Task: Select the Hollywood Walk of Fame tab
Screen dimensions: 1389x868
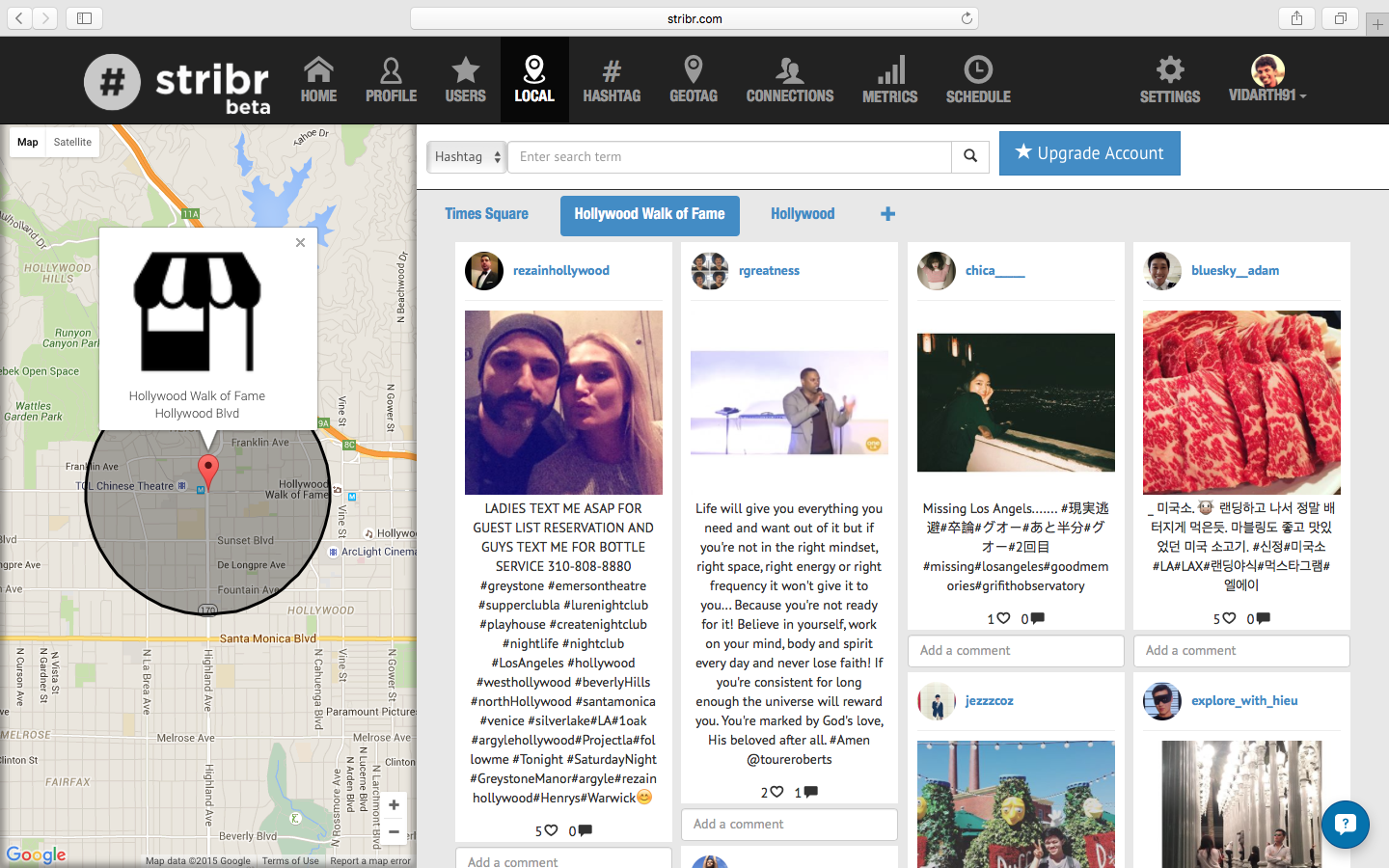Action: pos(650,215)
